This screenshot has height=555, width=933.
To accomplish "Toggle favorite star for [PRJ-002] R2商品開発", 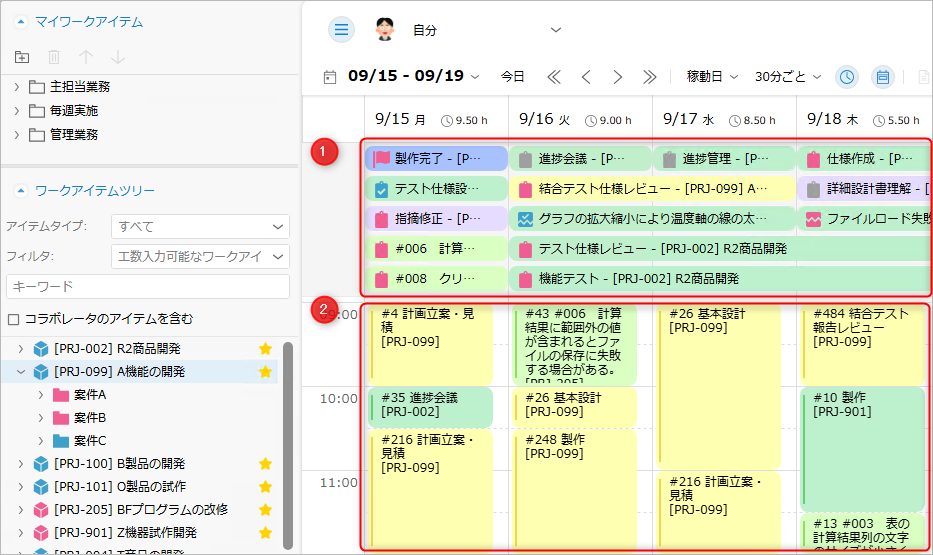I will click(265, 349).
